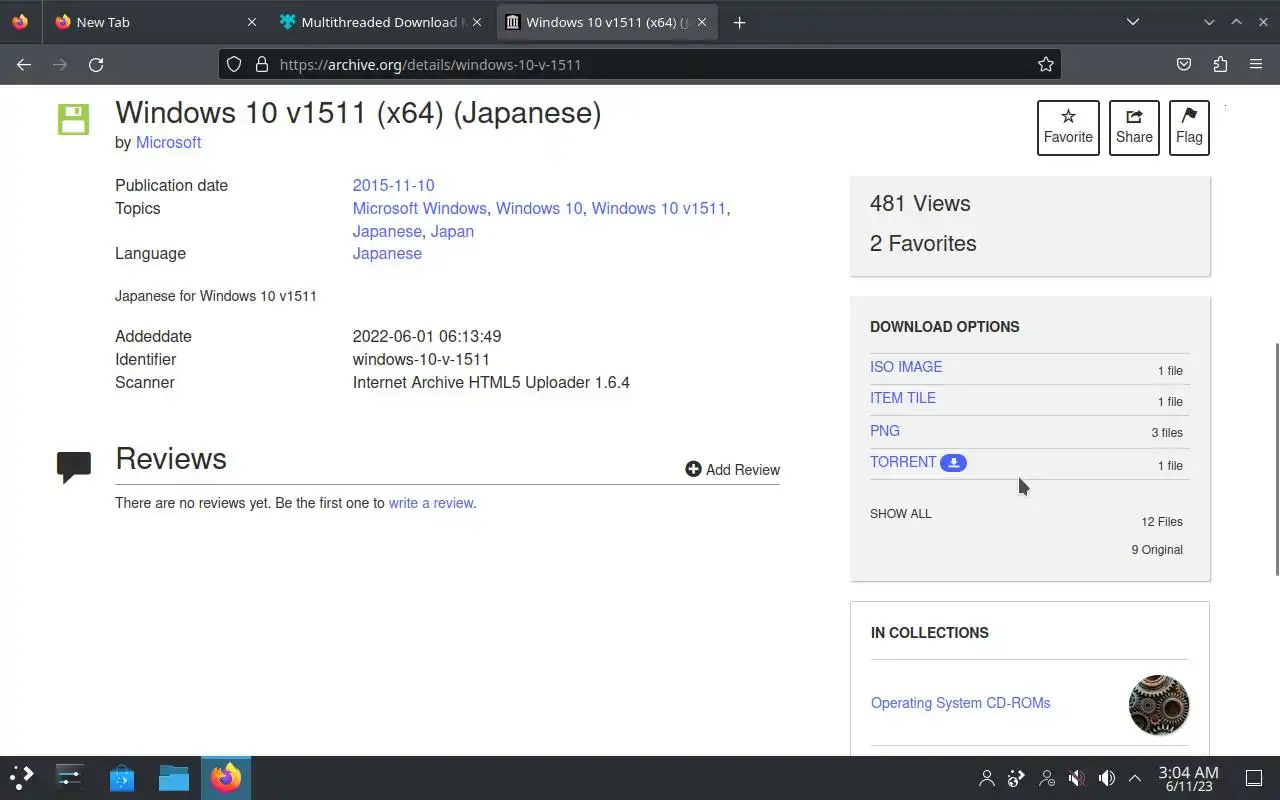This screenshot has width=1280, height=800.
Task: Switch to the Multithreaded Download tab
Action: pyautogui.click(x=380, y=22)
